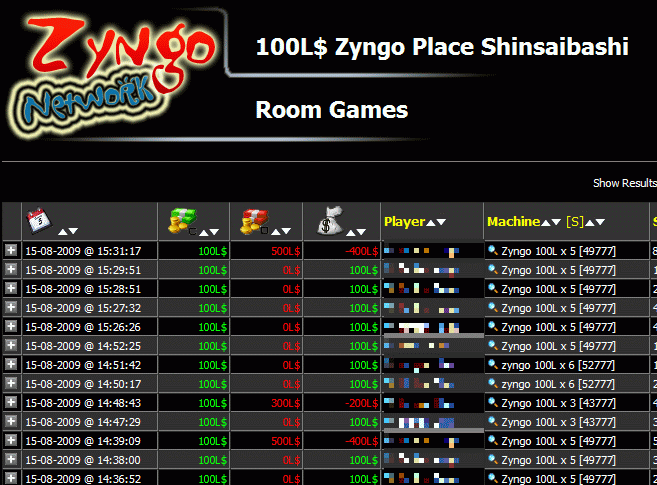657x485 pixels.
Task: Click the Player column header
Action: [404, 222]
